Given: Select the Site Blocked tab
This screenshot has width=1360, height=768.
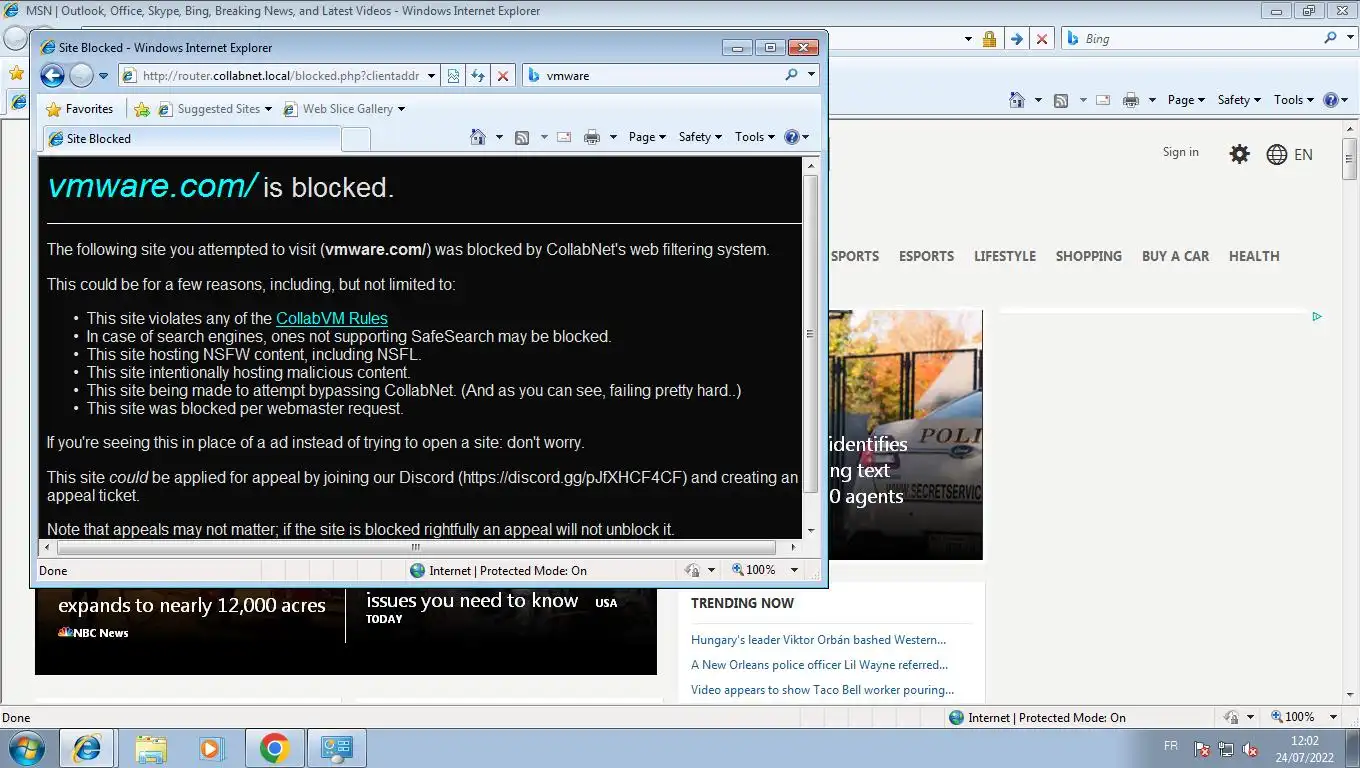Looking at the screenshot, I should (190, 139).
